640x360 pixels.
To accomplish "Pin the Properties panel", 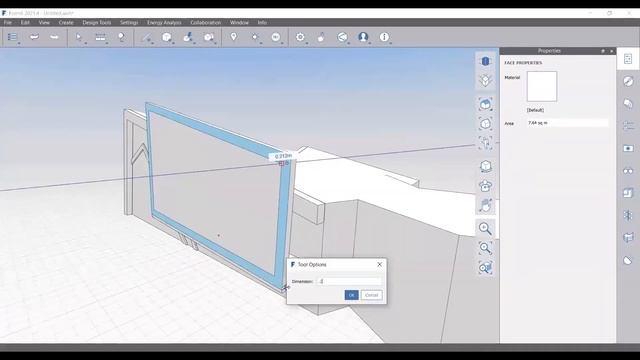I will (x=602, y=51).
